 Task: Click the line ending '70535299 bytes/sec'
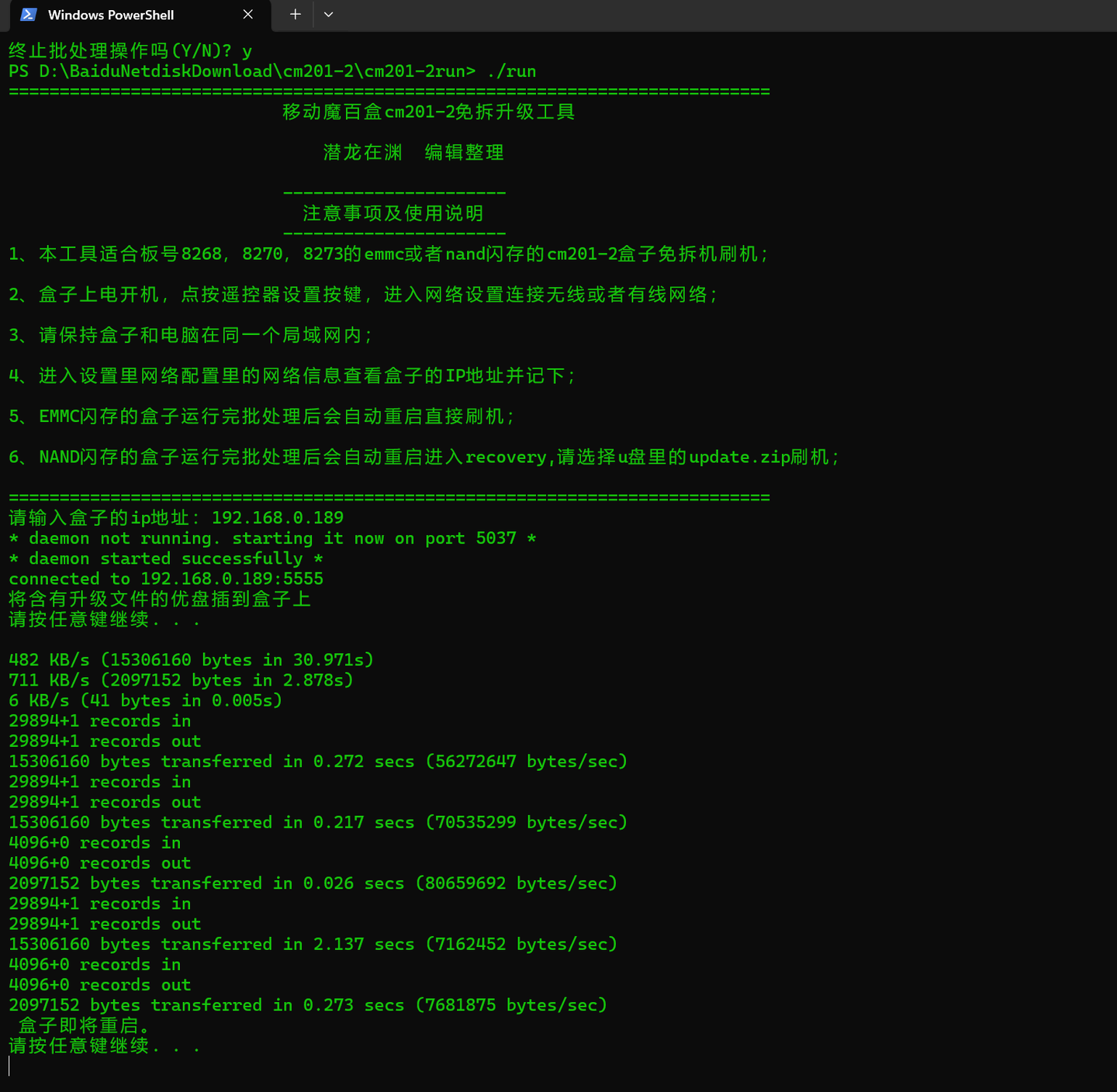pos(318,822)
